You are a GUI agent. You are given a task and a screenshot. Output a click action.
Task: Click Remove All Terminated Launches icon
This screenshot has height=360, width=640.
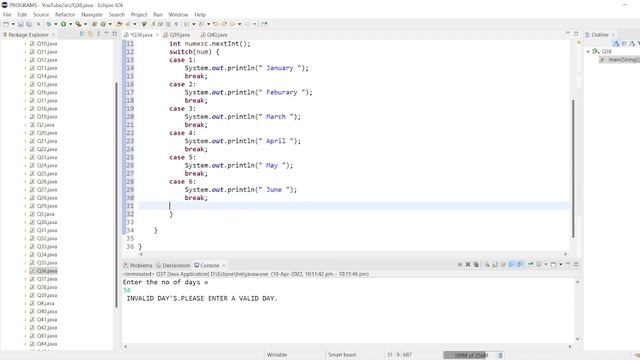click(x=476, y=264)
